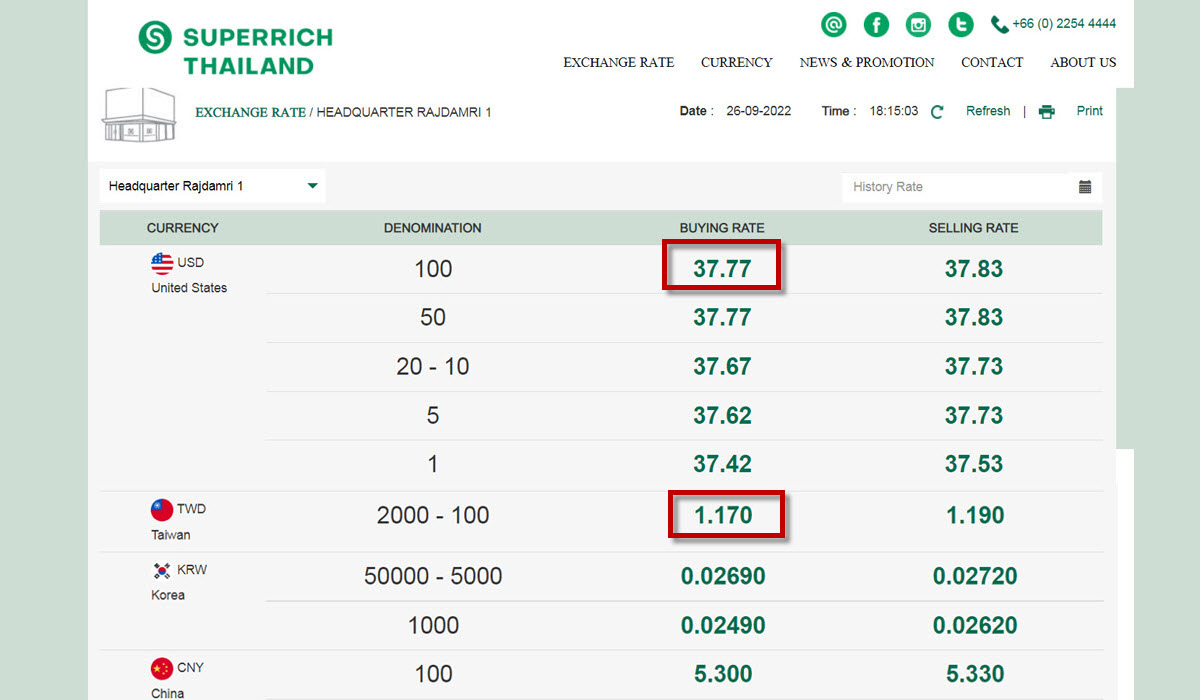Select the TWD 2000 - 100 denomination

433,516
